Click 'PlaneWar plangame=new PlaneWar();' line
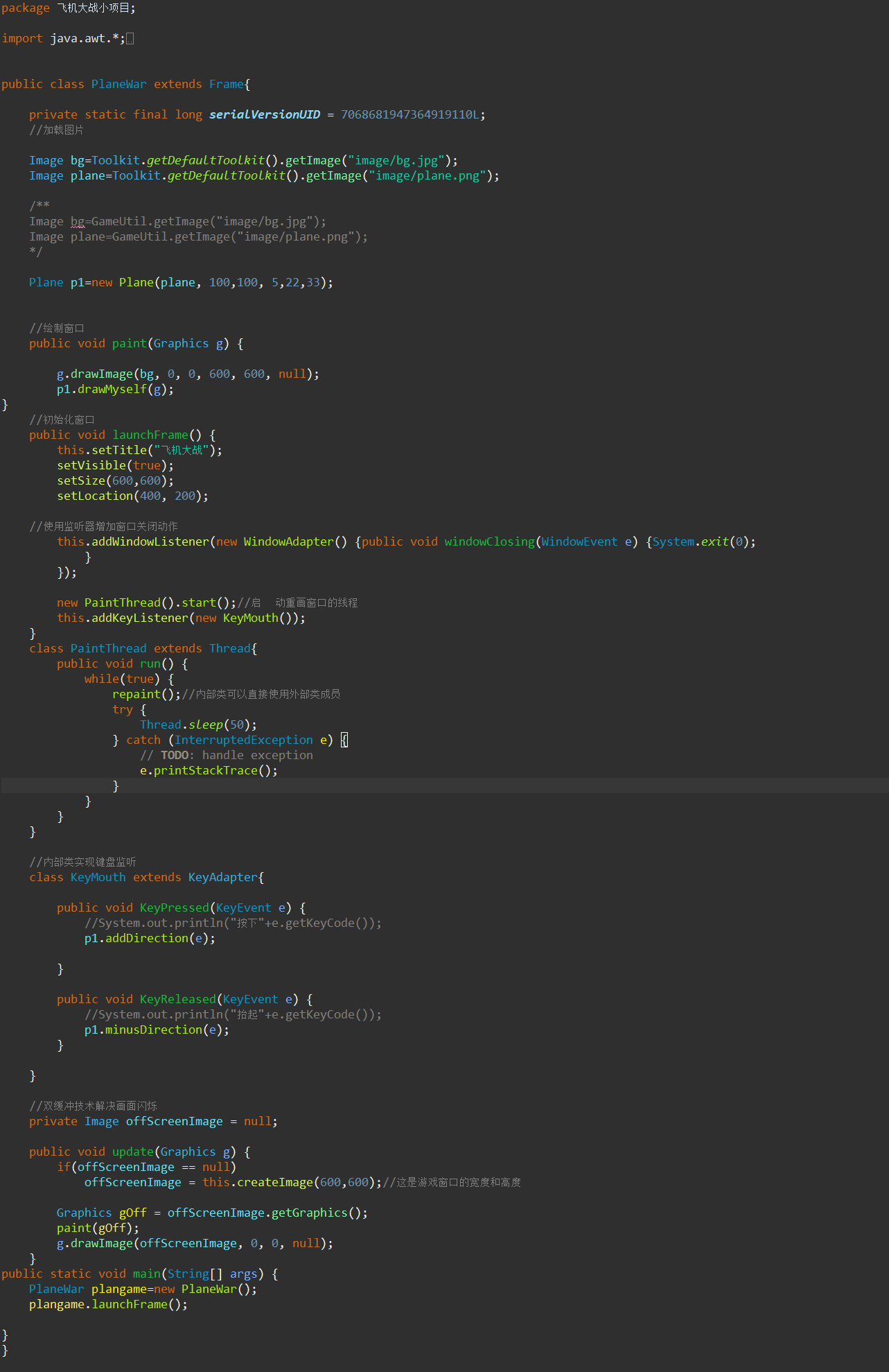 (143, 1289)
